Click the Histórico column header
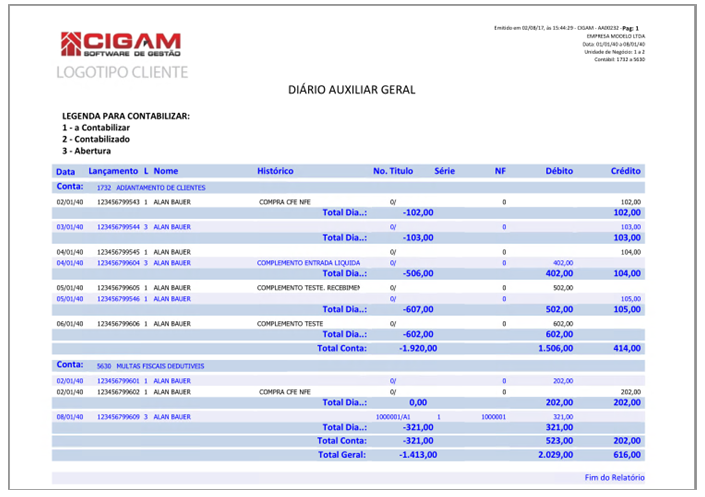Image resolution: width=705 pixels, height=497 pixels. (x=275, y=171)
